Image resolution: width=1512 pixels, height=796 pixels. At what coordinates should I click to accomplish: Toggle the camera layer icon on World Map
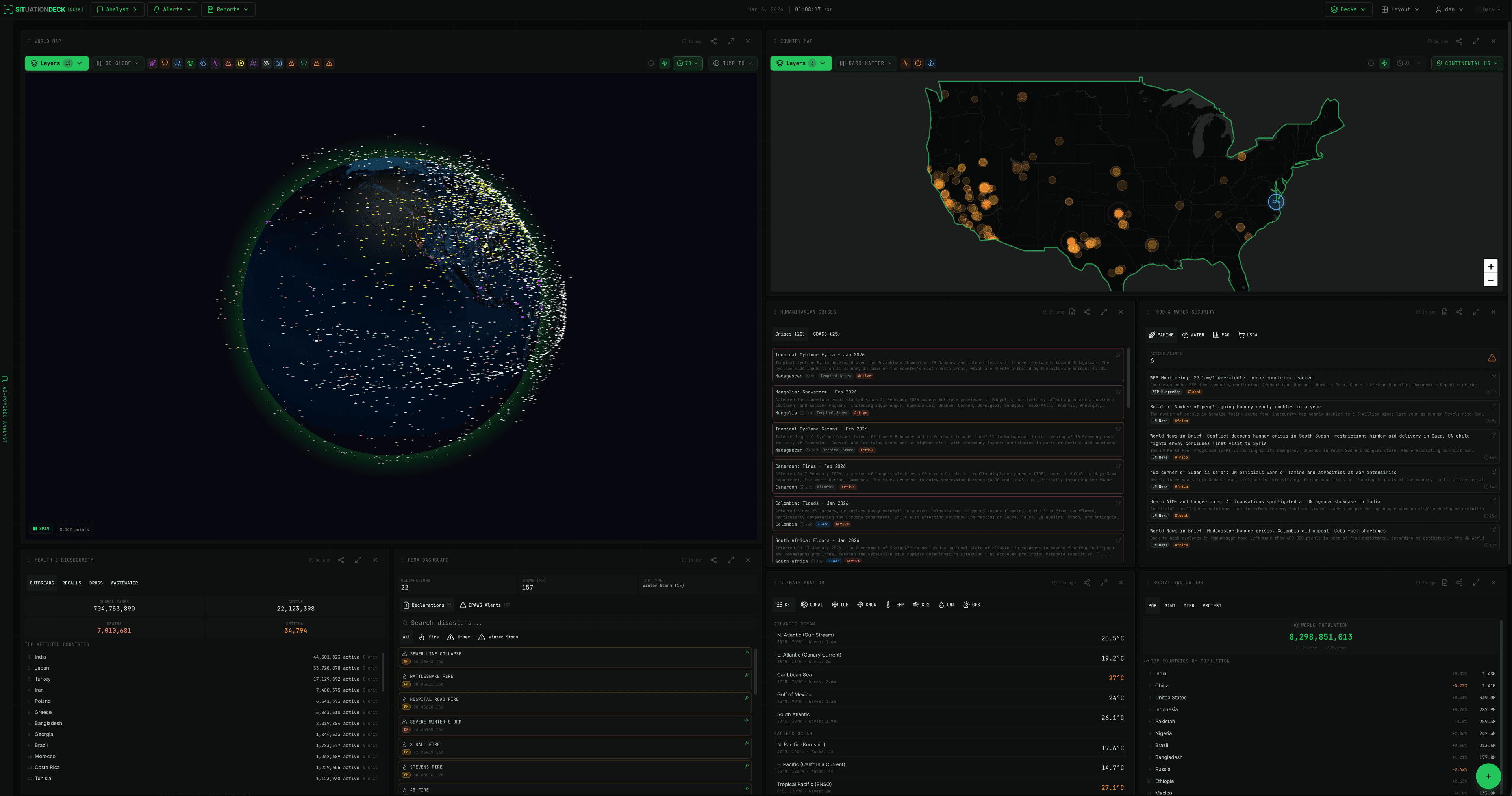click(x=279, y=63)
